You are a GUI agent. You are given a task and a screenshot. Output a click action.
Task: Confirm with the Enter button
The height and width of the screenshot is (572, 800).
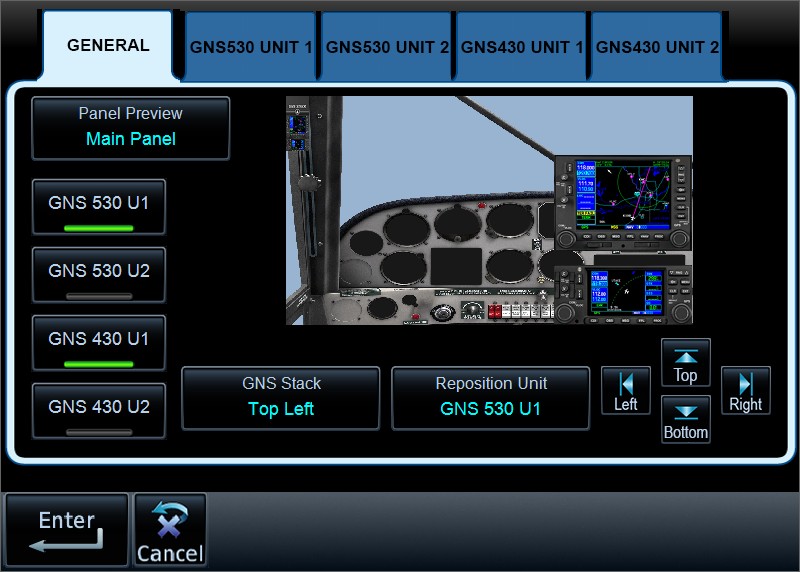66,530
